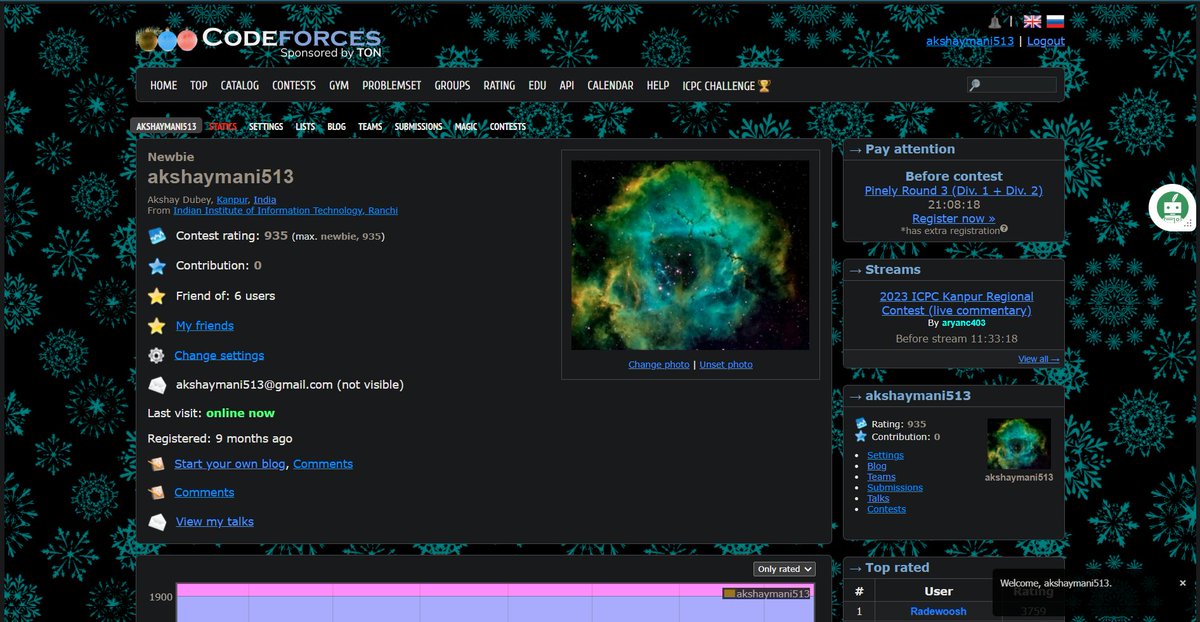Click the 'online now' status text
The image size is (1200, 622).
click(x=240, y=413)
